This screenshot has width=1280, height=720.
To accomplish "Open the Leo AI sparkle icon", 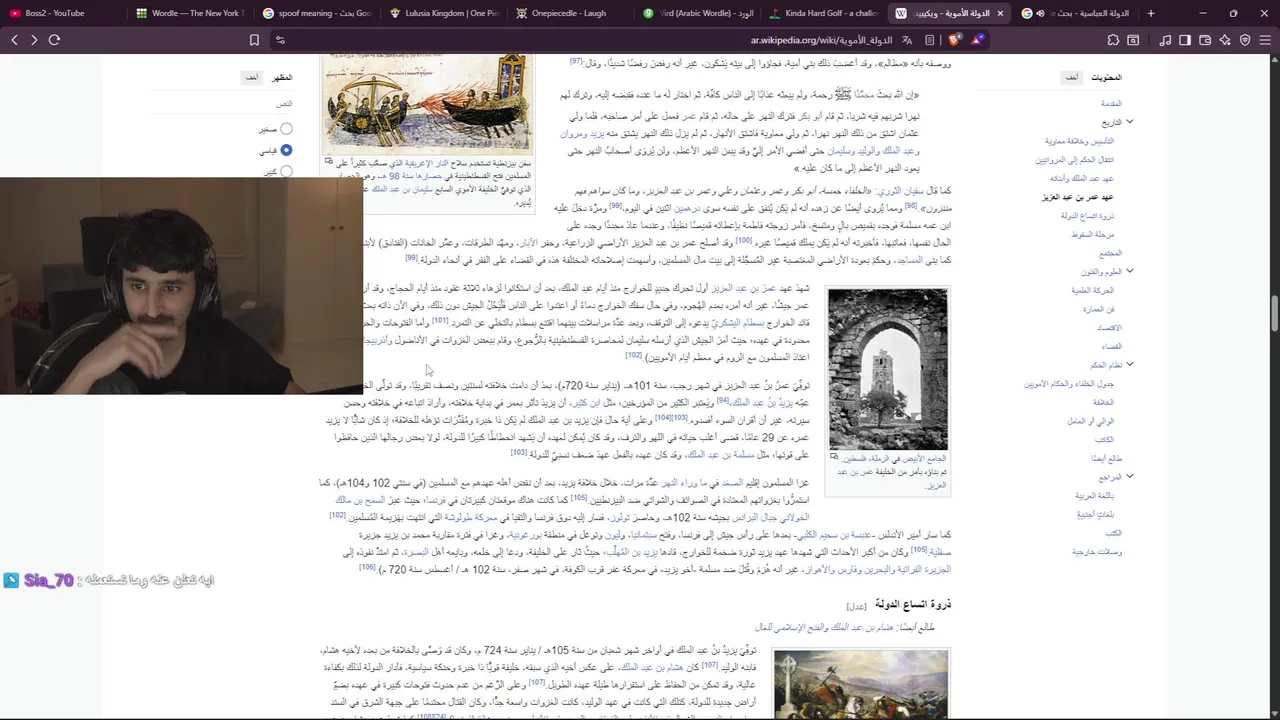I will point(1225,40).
